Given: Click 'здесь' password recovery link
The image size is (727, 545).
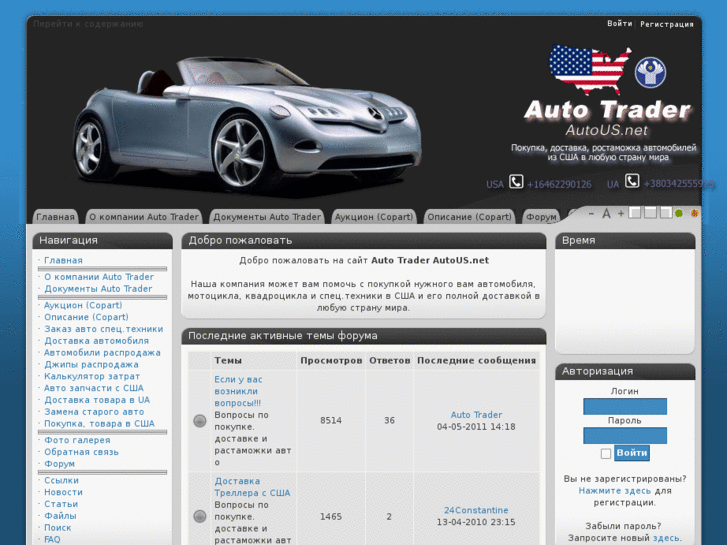Looking at the screenshot, I should click(x=667, y=538).
